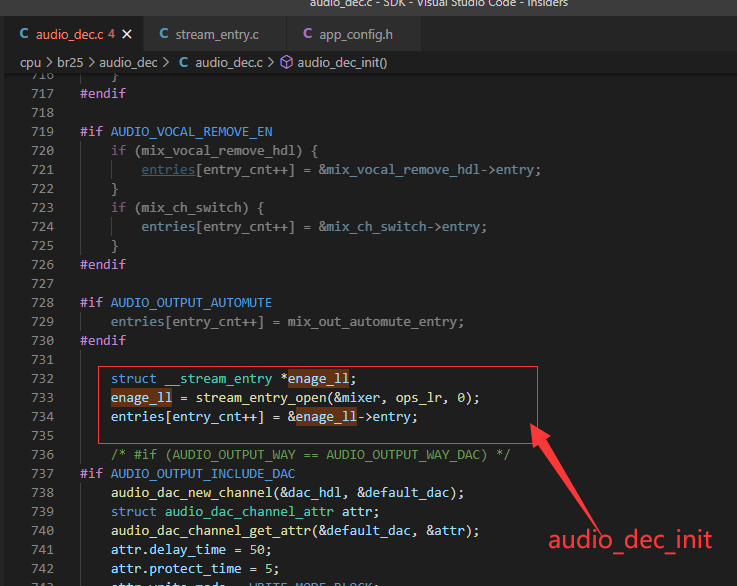The image size is (737, 586).
Task: Click mix_vocal_remove_hdl on line 720
Action: 218,150
